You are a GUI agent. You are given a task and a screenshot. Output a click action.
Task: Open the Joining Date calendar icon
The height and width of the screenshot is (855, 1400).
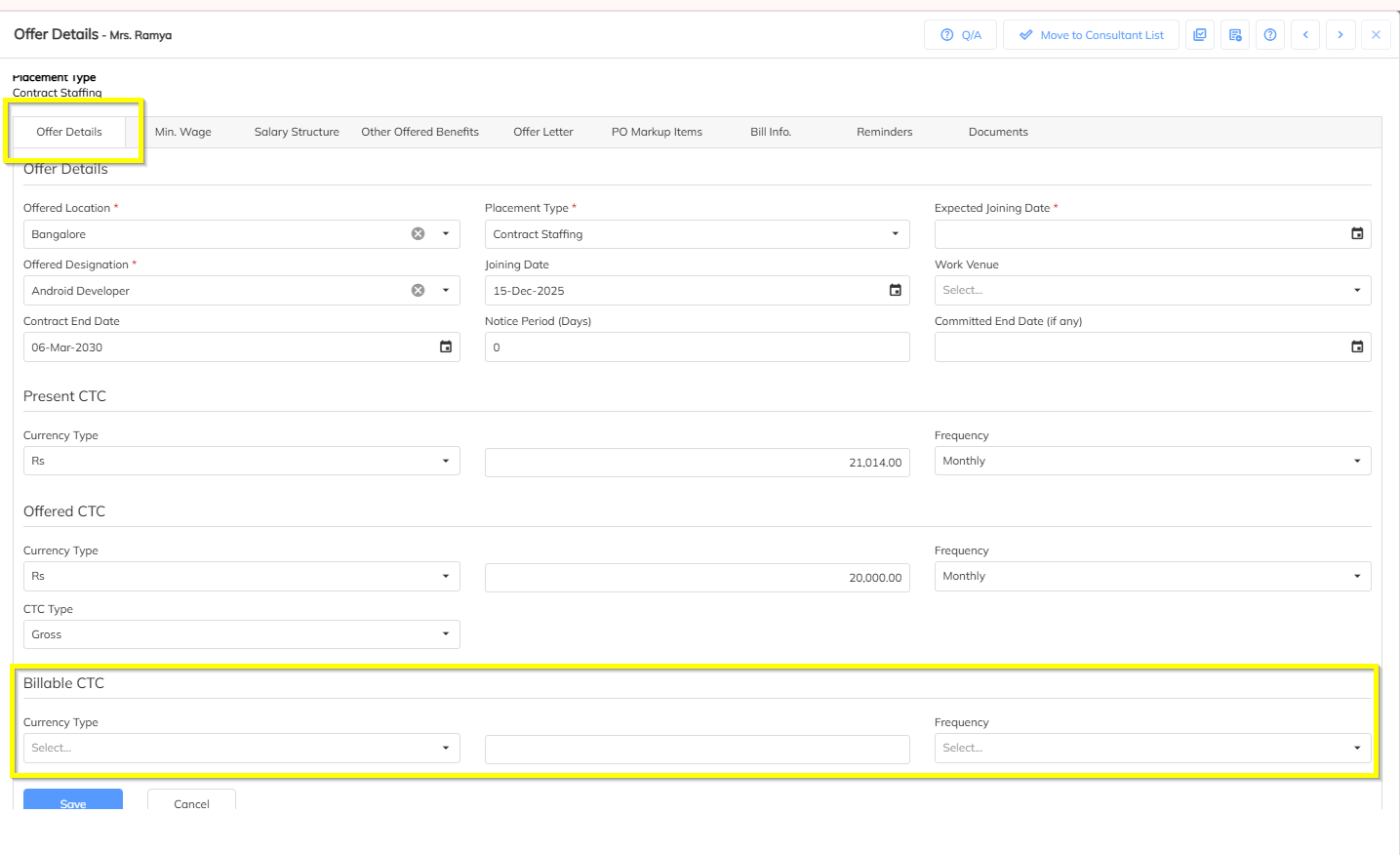point(896,291)
